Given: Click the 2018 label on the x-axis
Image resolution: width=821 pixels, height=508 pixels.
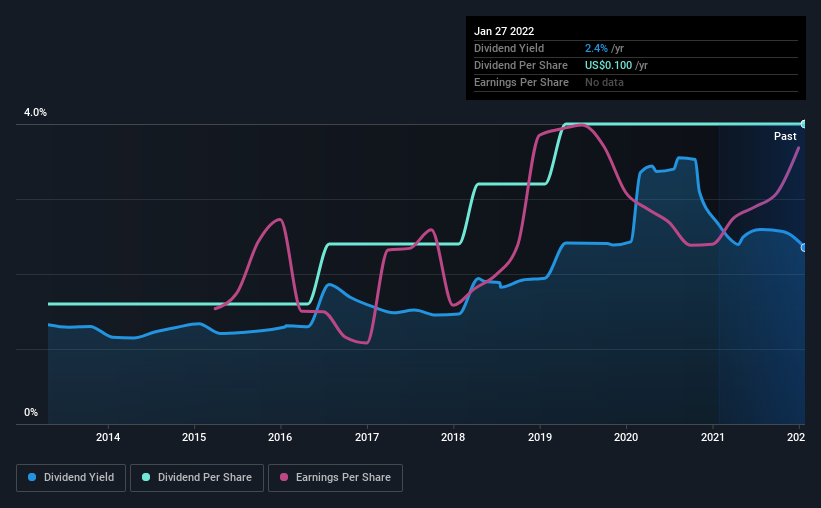Looking at the screenshot, I should coord(453,437).
